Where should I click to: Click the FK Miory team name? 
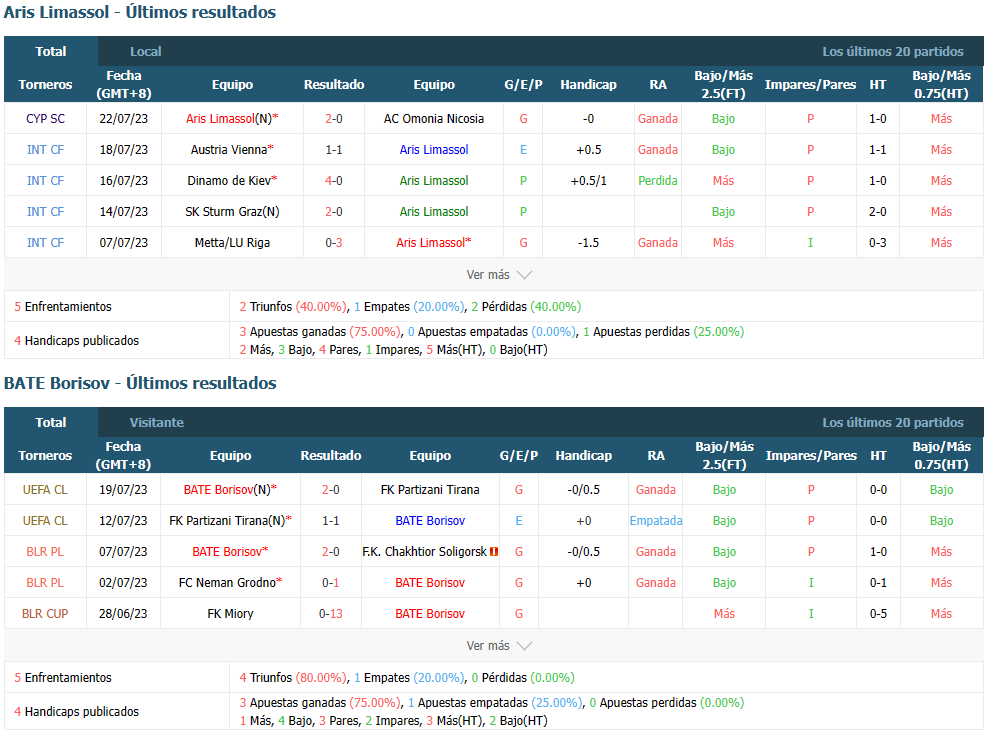click(230, 614)
